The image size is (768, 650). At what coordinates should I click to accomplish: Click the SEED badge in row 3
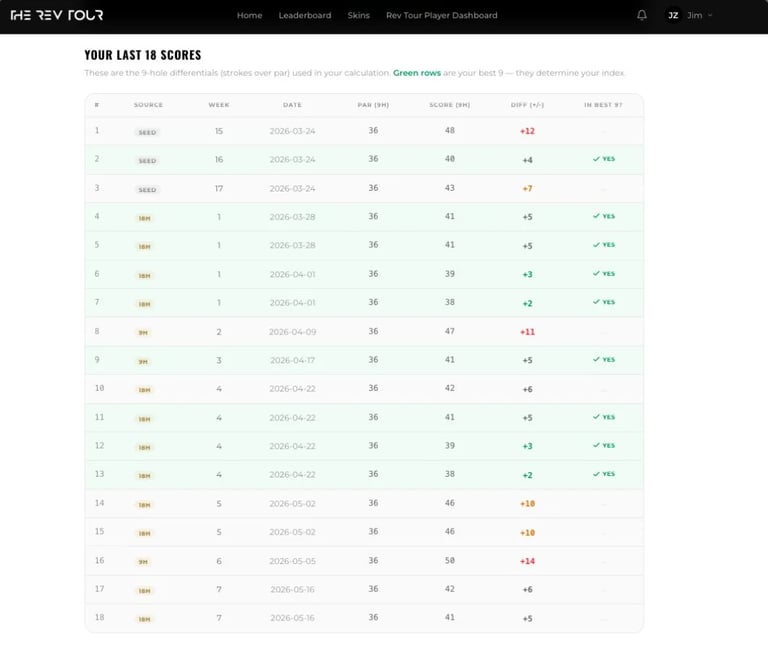(x=147, y=190)
